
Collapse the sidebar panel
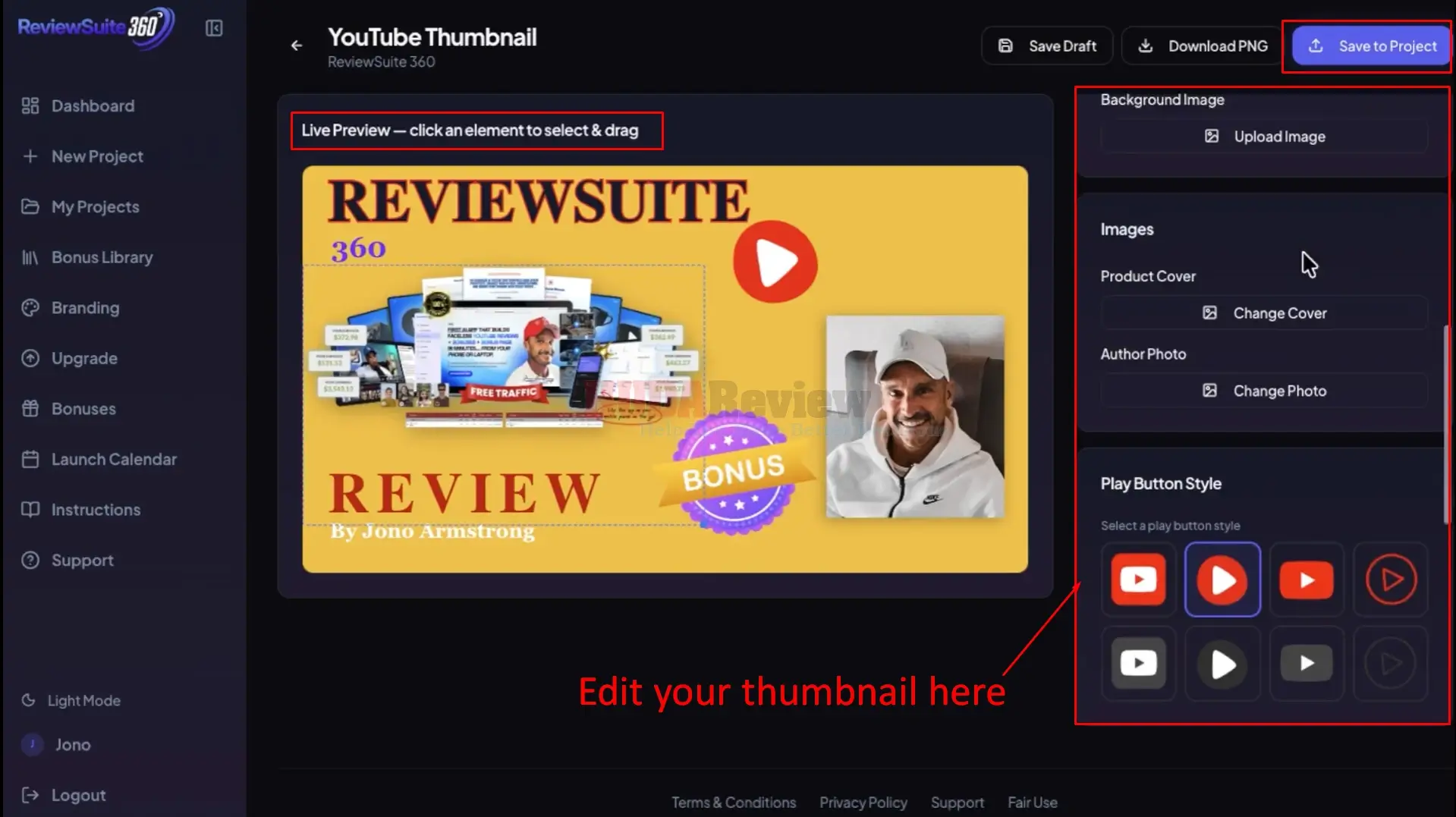[x=213, y=27]
